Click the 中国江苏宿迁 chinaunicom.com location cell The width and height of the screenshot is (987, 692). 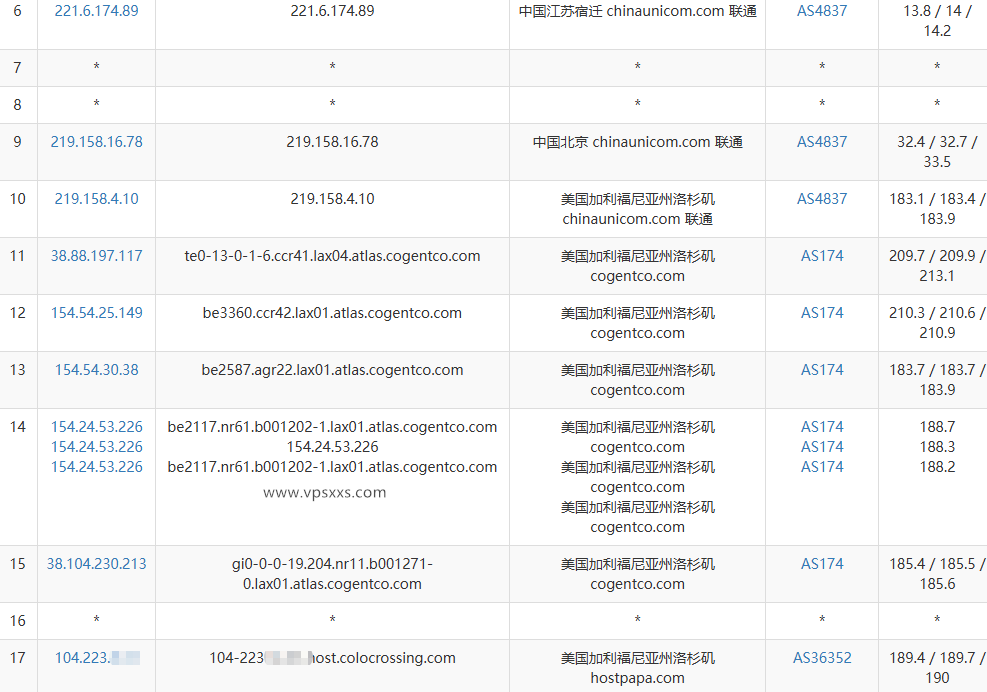pos(638,11)
